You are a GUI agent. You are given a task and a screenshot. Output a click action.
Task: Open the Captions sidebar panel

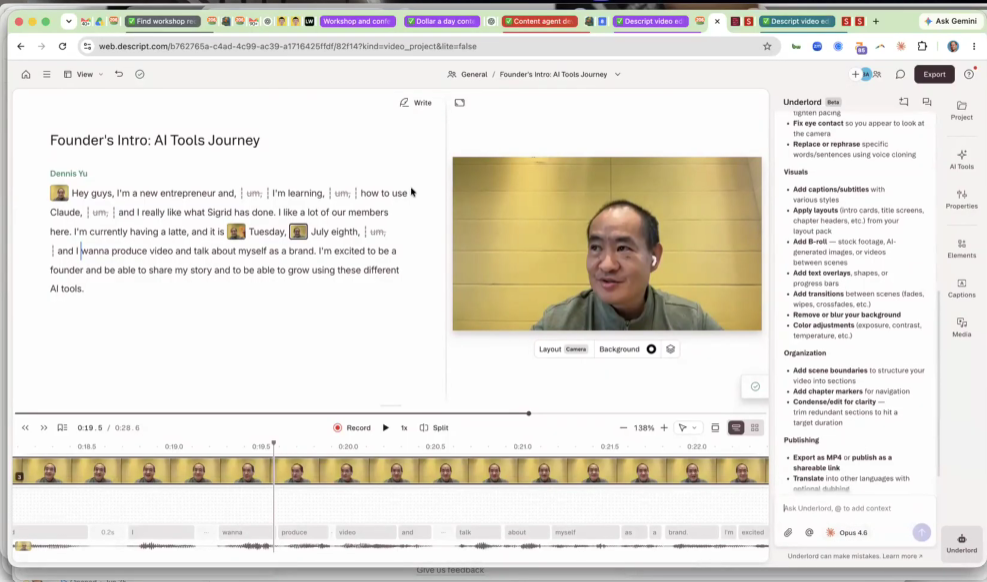(961, 288)
